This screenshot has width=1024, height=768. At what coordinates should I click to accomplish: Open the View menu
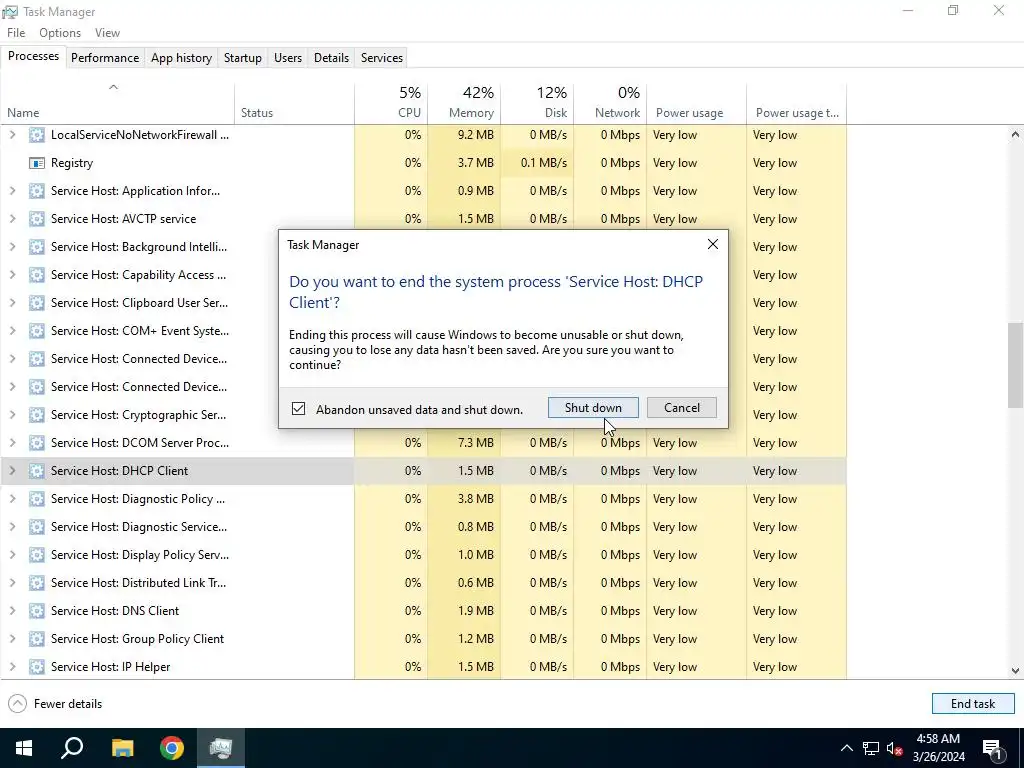pos(107,33)
